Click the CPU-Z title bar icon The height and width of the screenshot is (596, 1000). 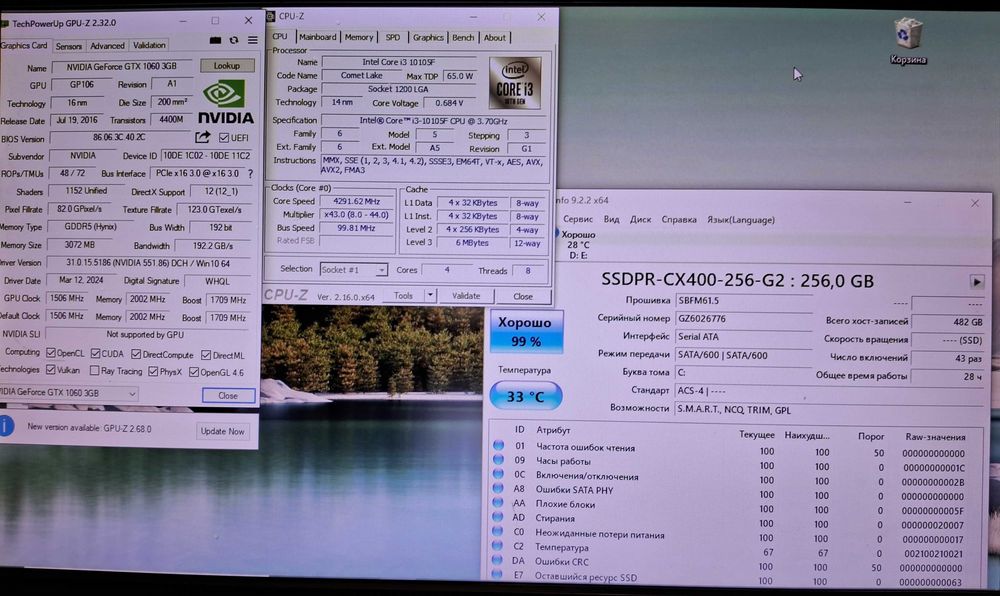pos(270,17)
